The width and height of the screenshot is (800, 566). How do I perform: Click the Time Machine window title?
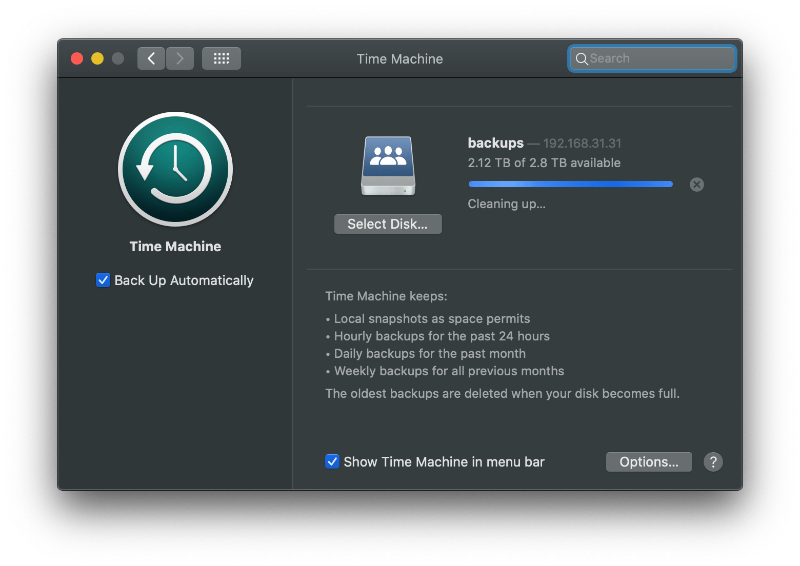[399, 59]
